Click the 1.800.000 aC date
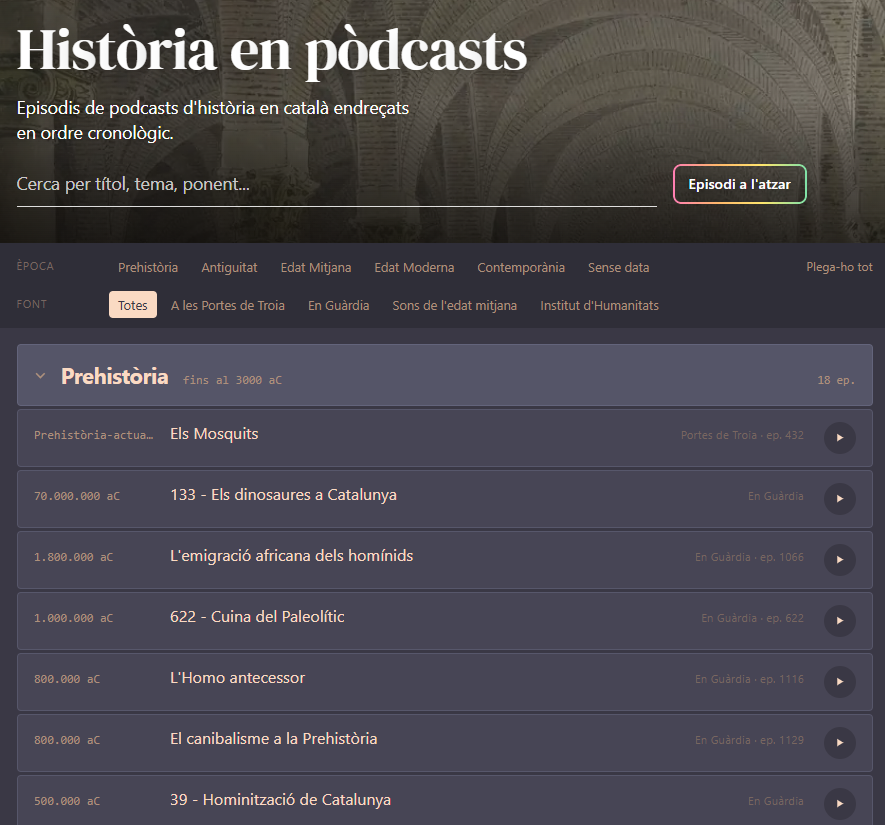 (73, 557)
